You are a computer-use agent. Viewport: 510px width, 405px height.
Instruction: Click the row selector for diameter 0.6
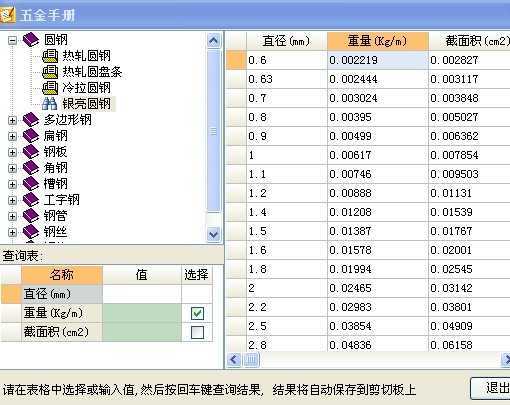click(x=236, y=60)
